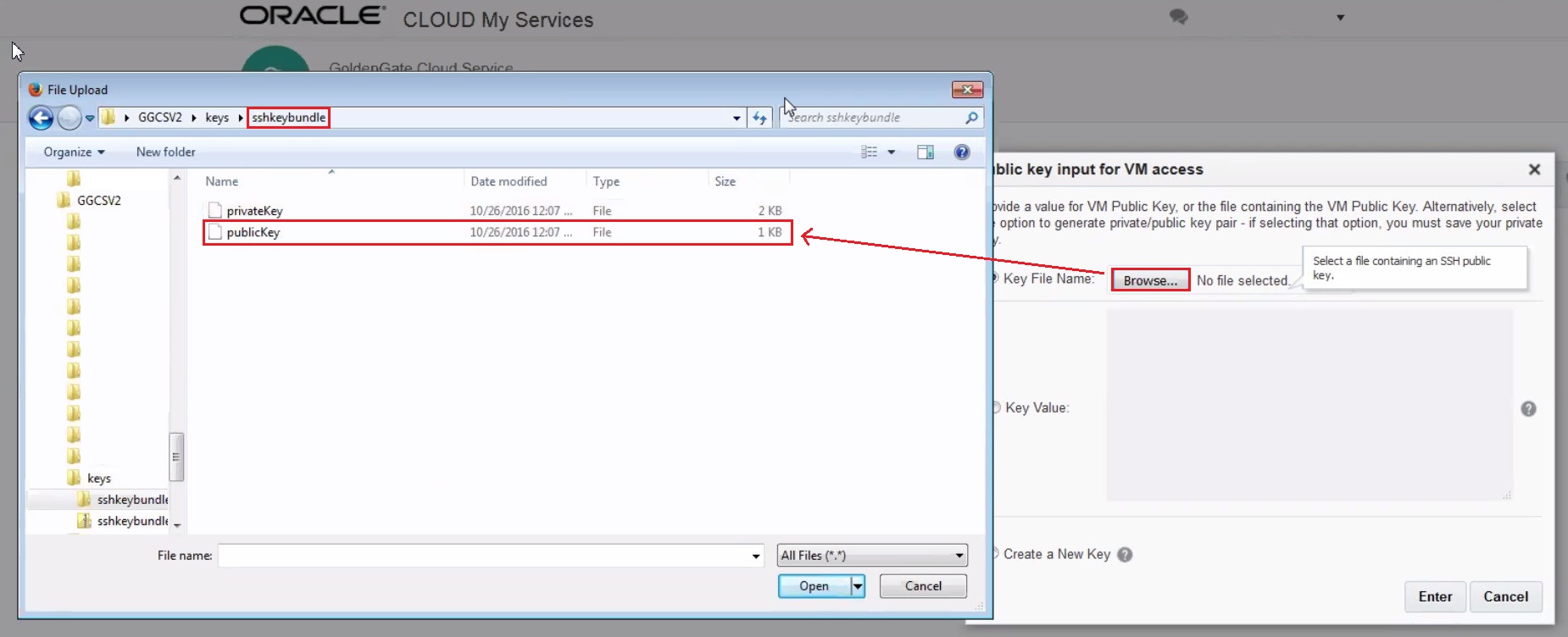
Task: Open the chat bubble icon in Oracle header
Action: click(x=1178, y=17)
